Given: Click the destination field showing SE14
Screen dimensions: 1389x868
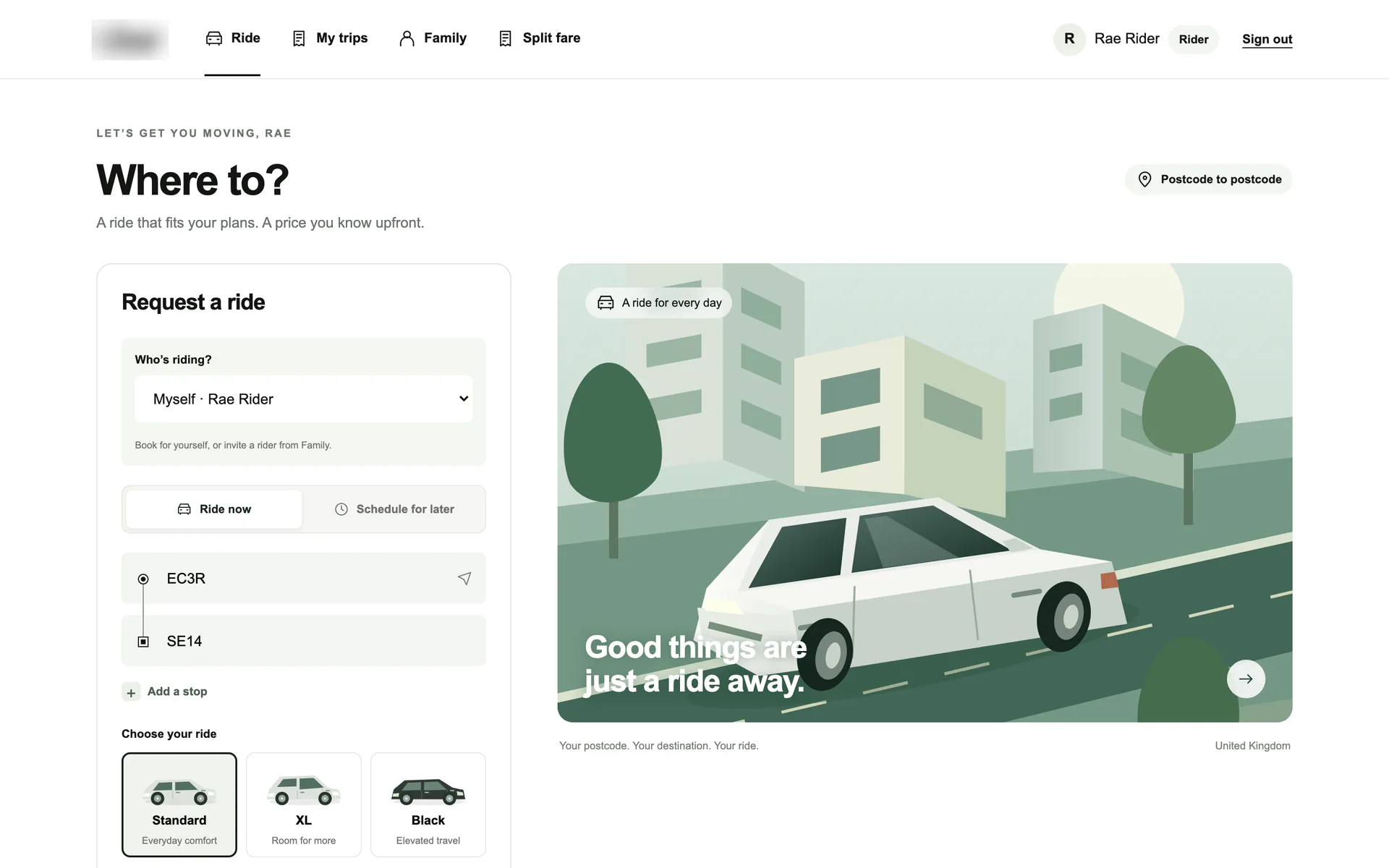Looking at the screenshot, I should point(304,641).
